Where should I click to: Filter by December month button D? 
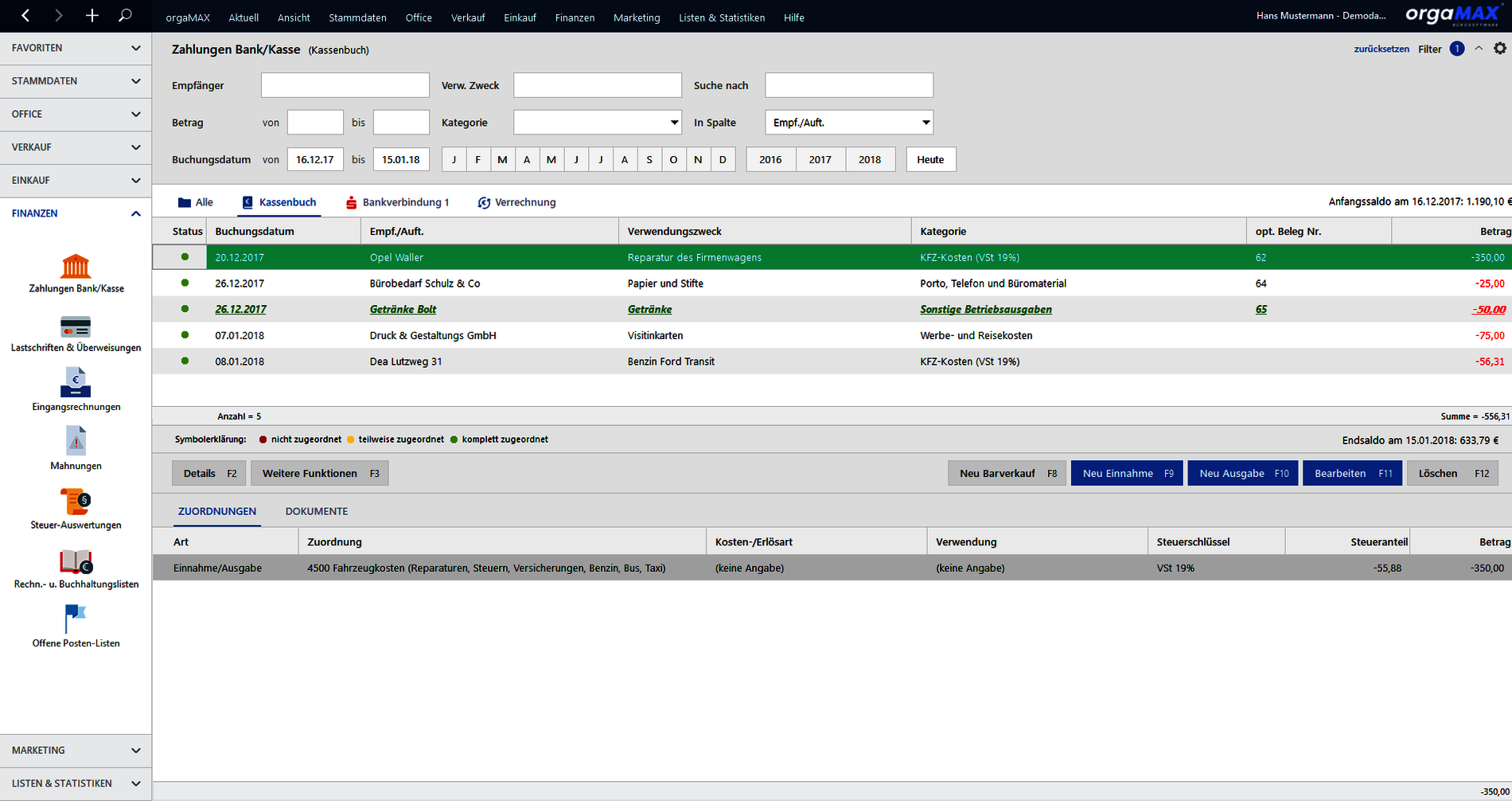pos(723,159)
